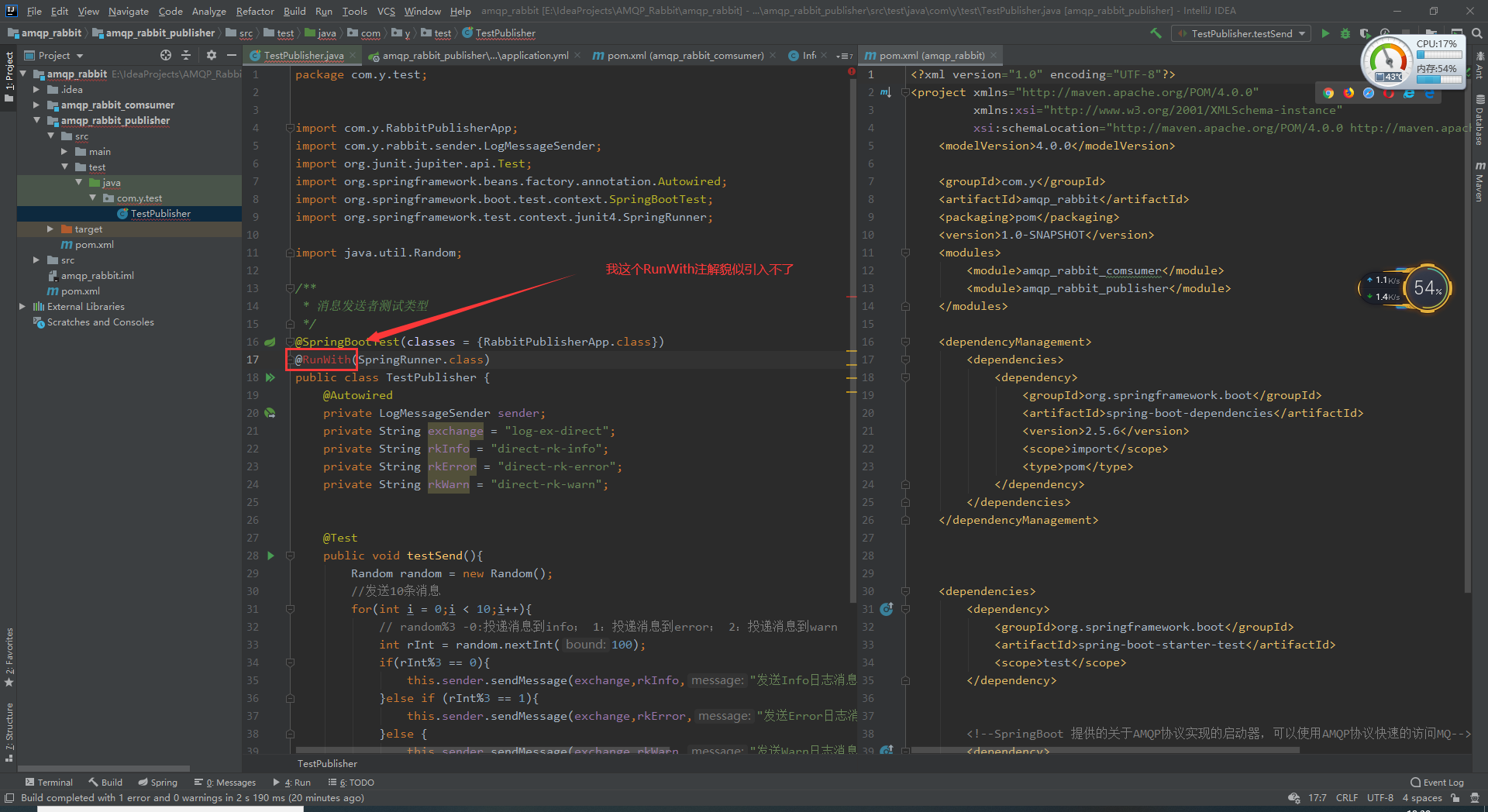The width and height of the screenshot is (1488, 812).
Task: Expand the main folder
Action: click(x=64, y=152)
